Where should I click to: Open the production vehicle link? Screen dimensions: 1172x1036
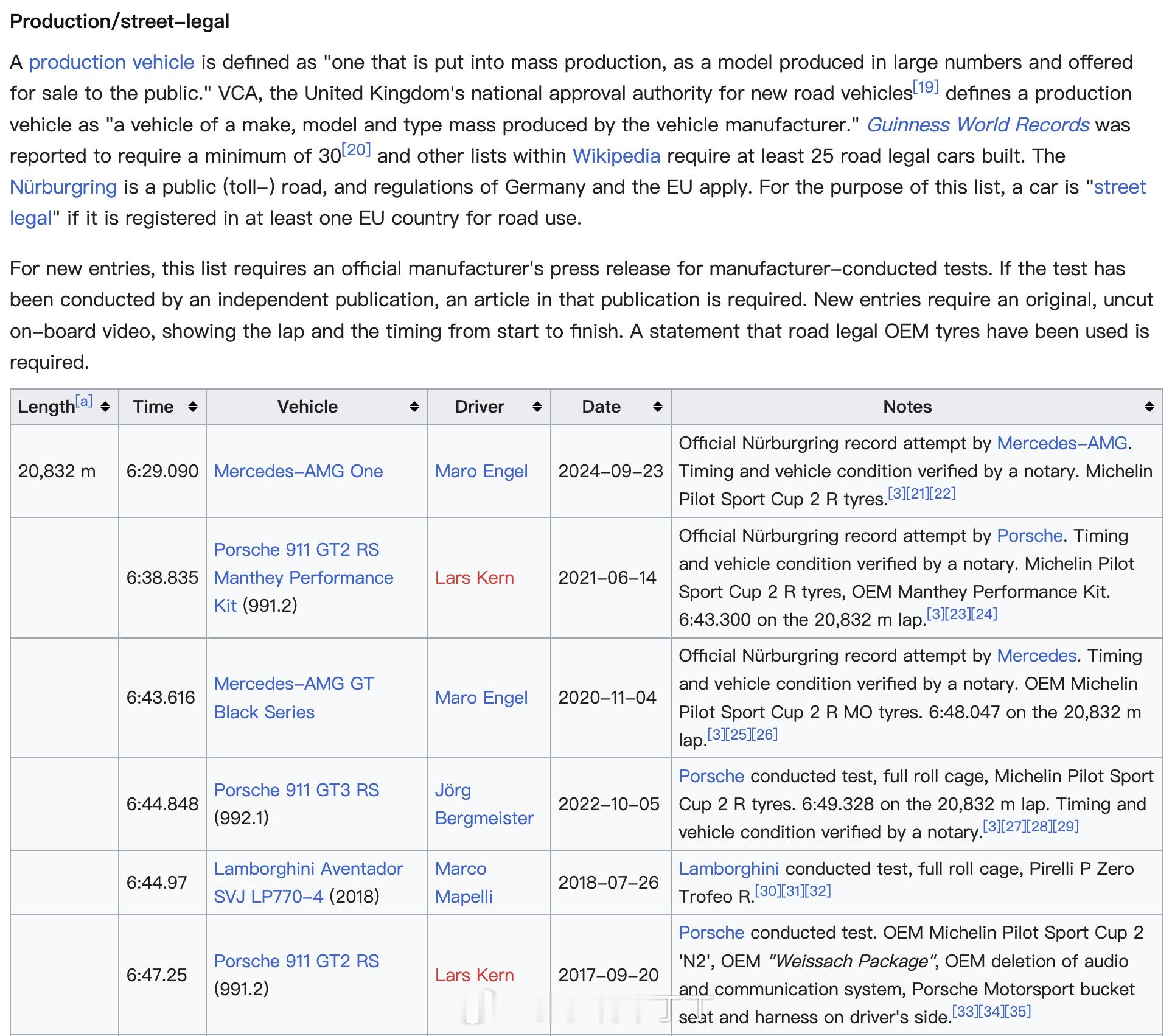(111, 62)
